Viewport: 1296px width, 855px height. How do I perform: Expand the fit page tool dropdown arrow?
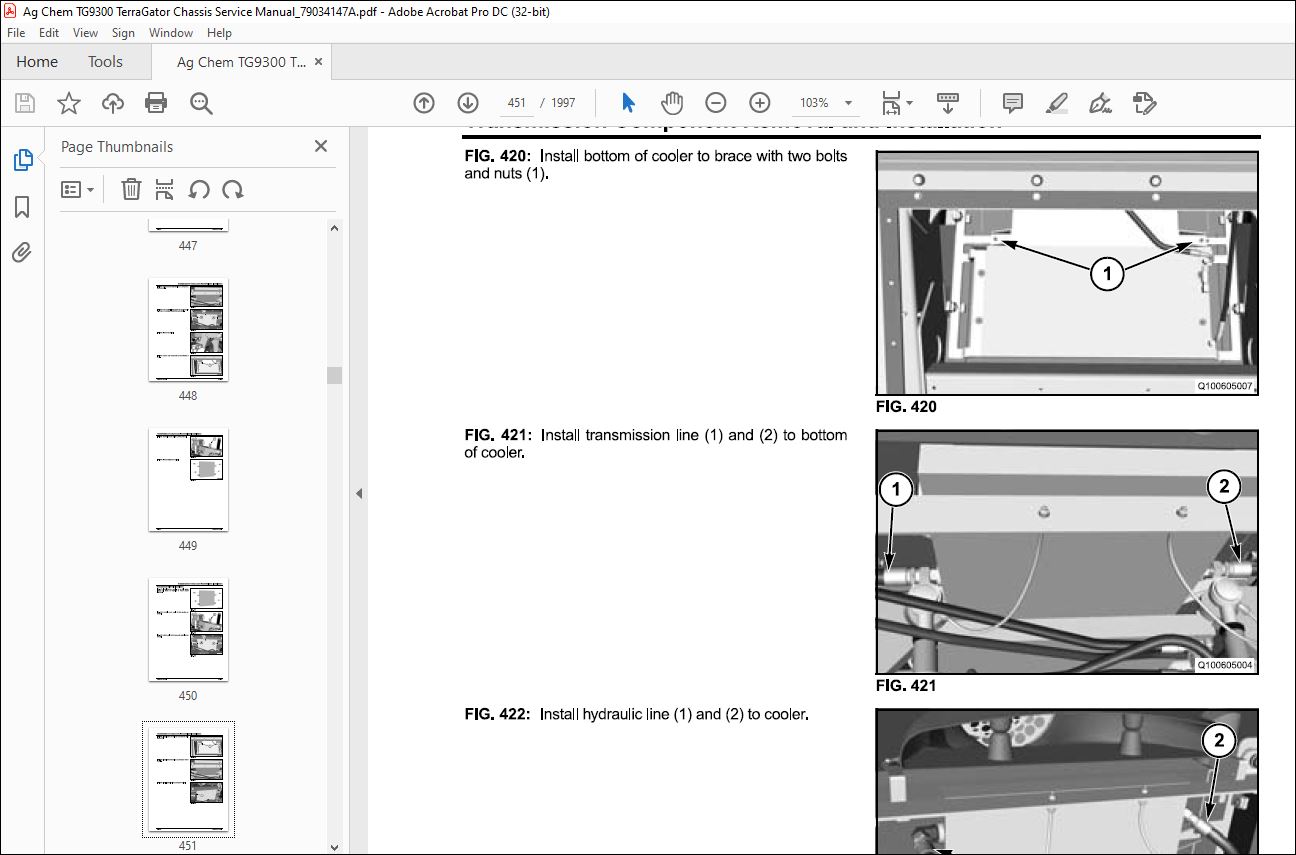[x=909, y=103]
